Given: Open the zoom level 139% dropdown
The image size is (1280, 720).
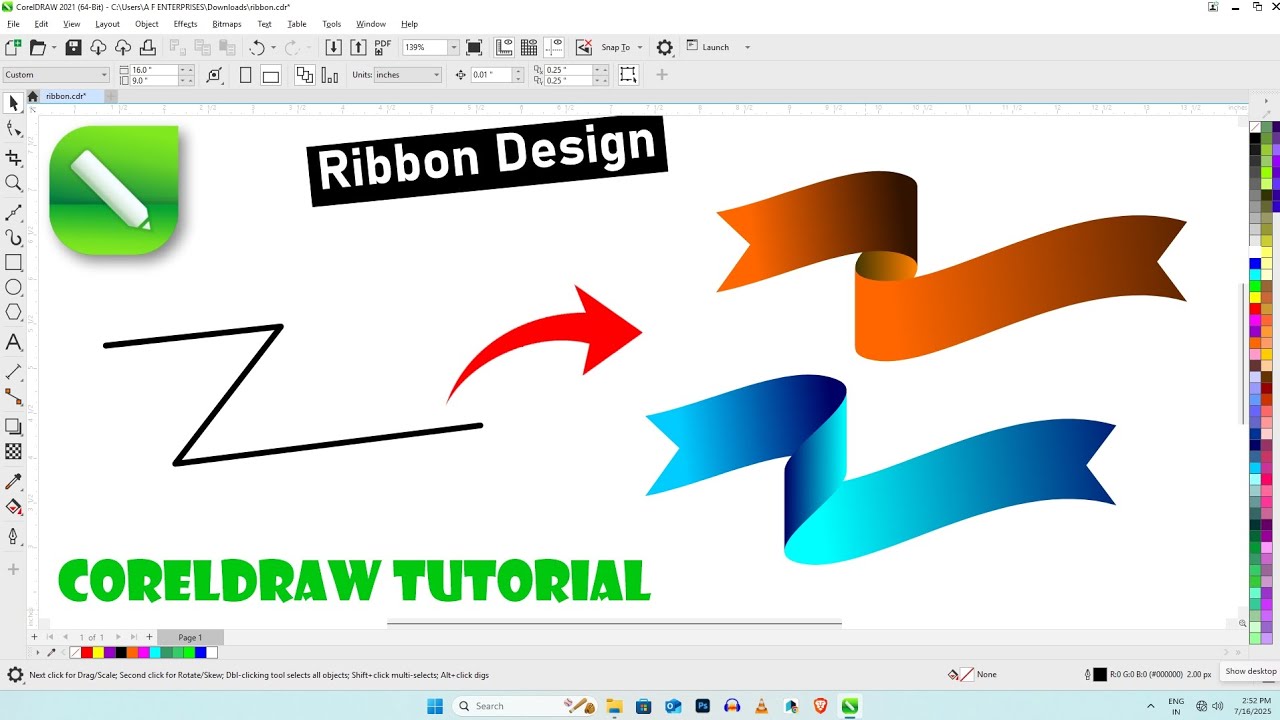Looking at the screenshot, I should pyautogui.click(x=454, y=47).
